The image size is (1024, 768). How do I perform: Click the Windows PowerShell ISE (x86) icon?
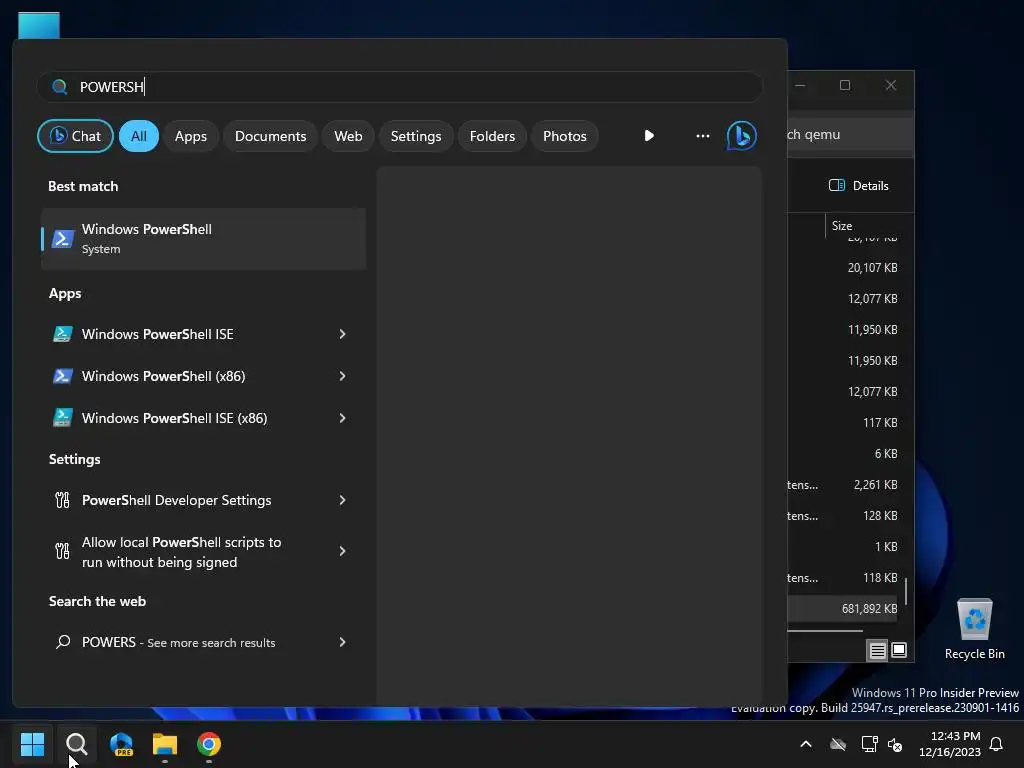click(63, 418)
